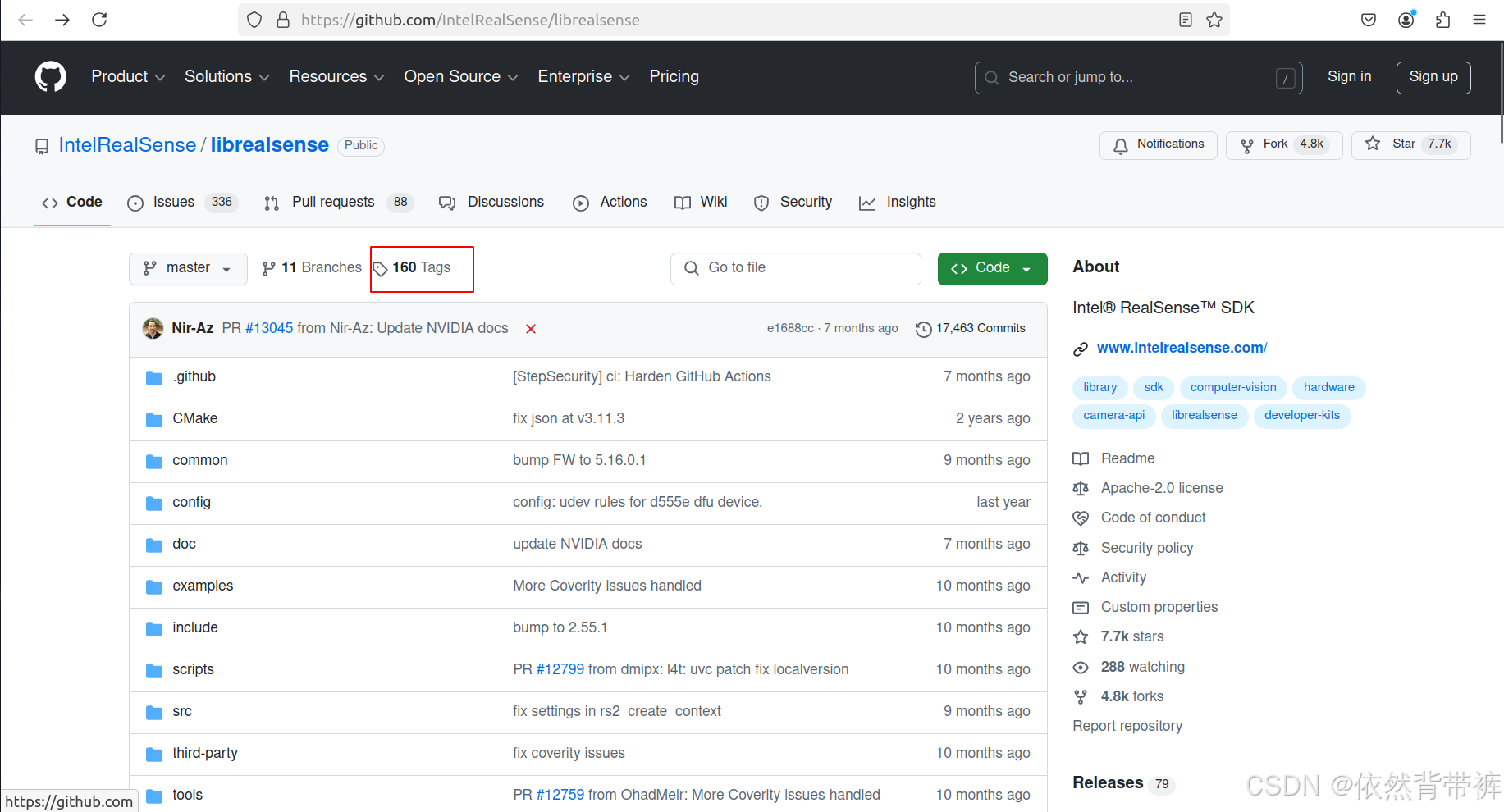Open Pocket save icon in browser toolbar
Image resolution: width=1504 pixels, height=812 pixels.
click(1369, 20)
